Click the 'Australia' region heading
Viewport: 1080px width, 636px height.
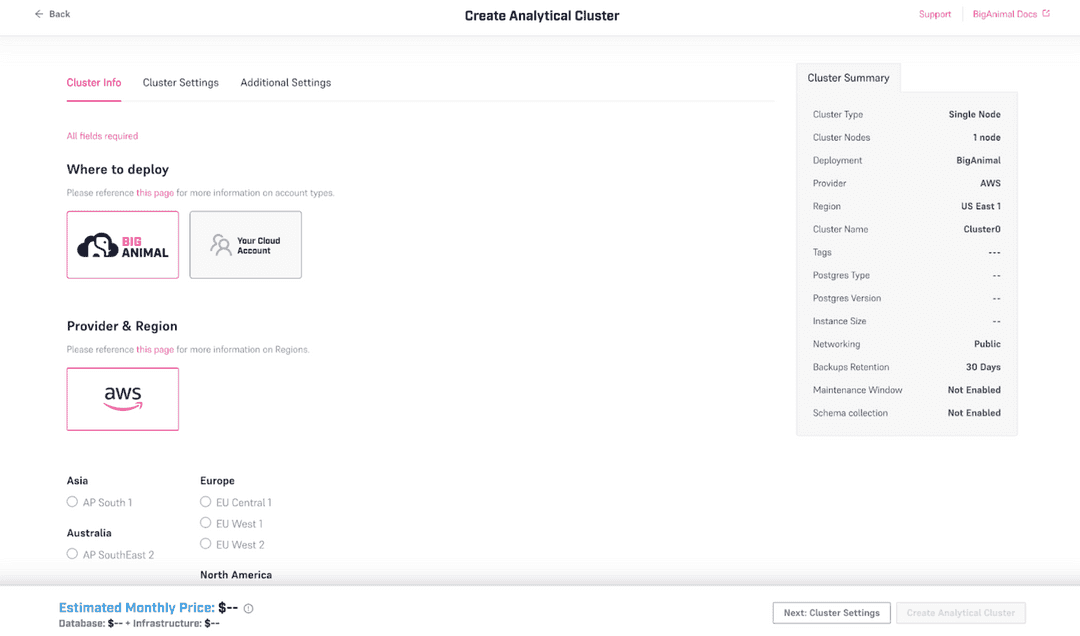click(89, 533)
